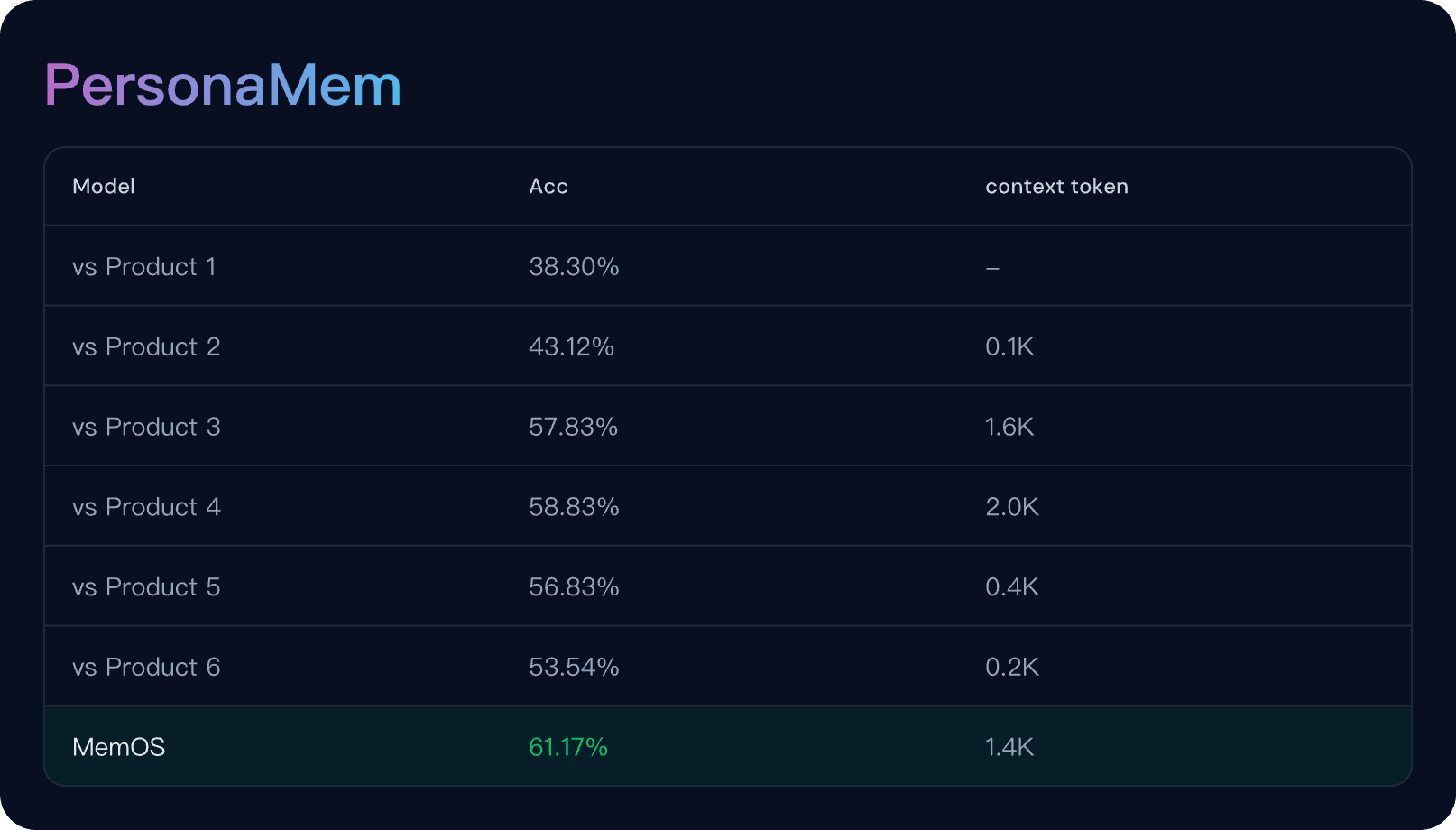Click the green 61.17% accuracy value
The height and width of the screenshot is (830, 1456).
coord(568,747)
